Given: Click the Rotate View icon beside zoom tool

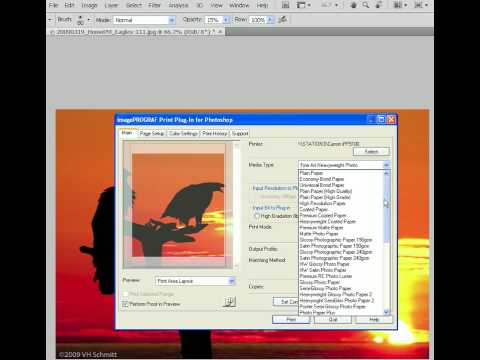Looking at the screenshot, I should pyautogui.click(x=378, y=5).
